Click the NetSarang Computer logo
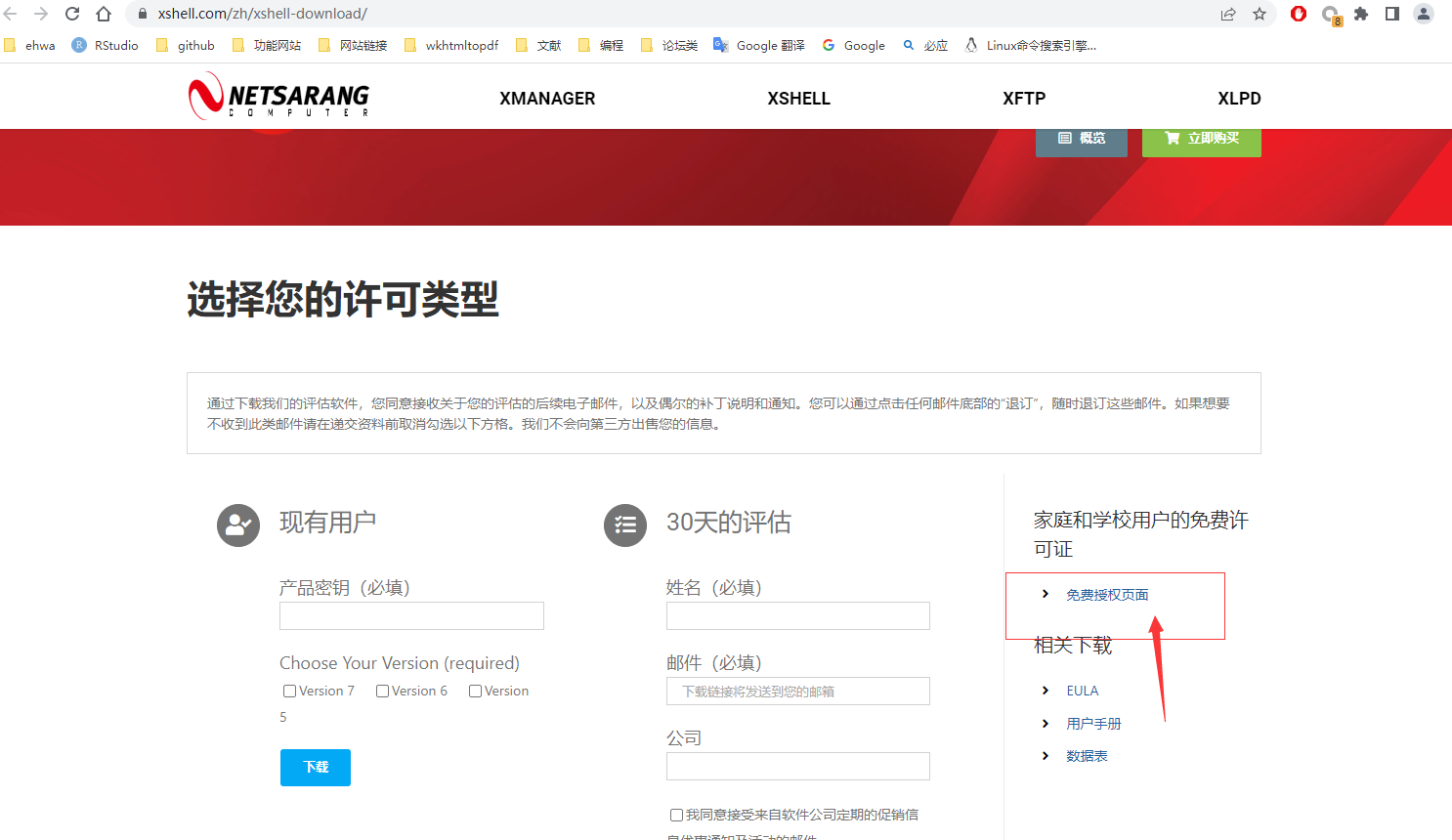The width and height of the screenshot is (1452, 840). point(279,98)
